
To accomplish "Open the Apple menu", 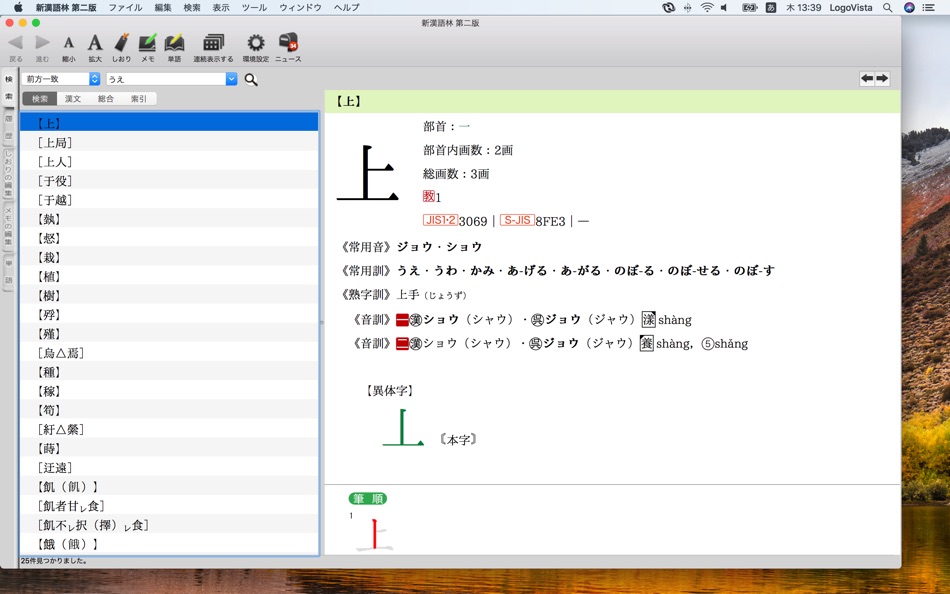I will pos(18,7).
